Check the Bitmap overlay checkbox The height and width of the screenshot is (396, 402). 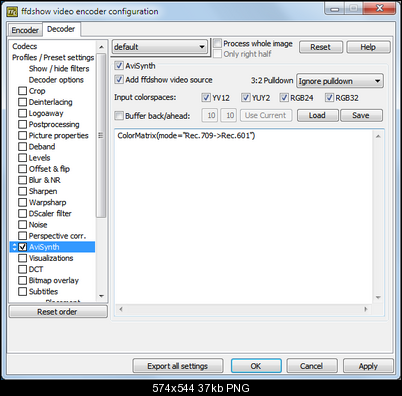[22, 280]
